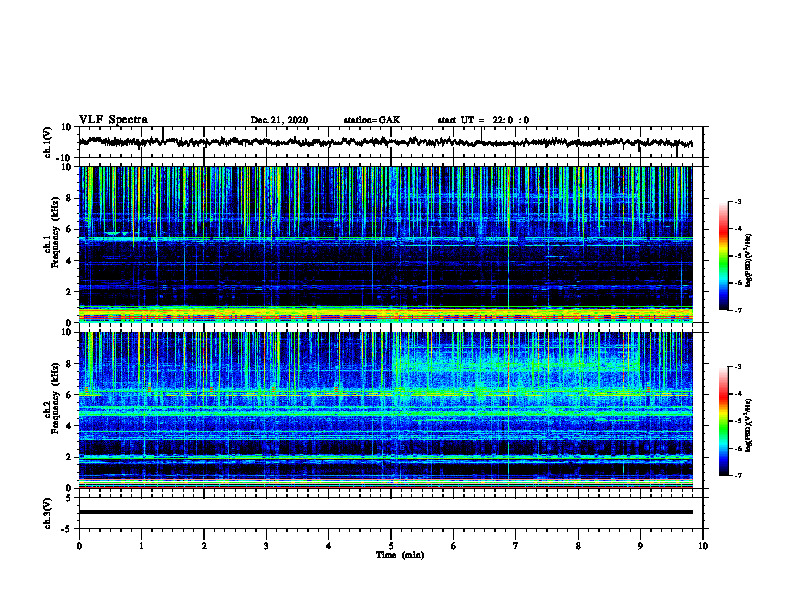Image resolution: width=792 pixels, height=612 pixels.
Task: Click the "5" tick on time axis
Action: pos(391,546)
